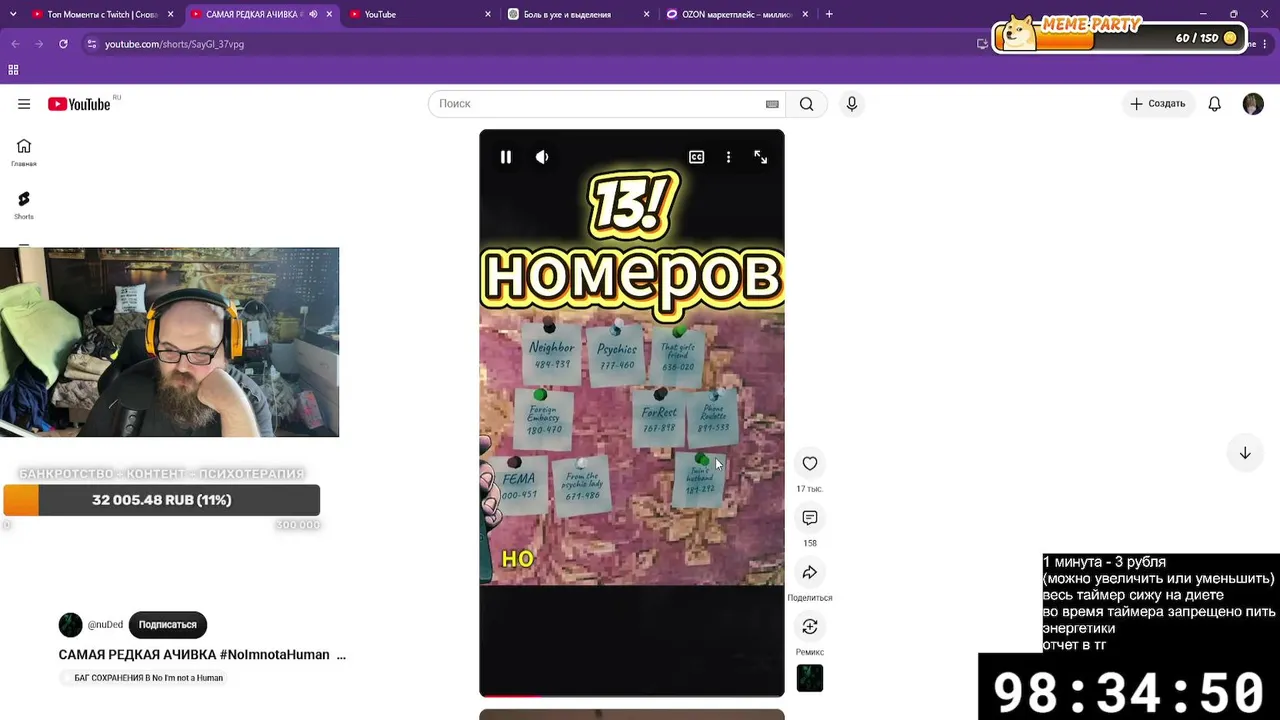Viewport: 1280px width, 720px height.
Task: Open the @nuDed channel avatar
Action: coord(70,625)
